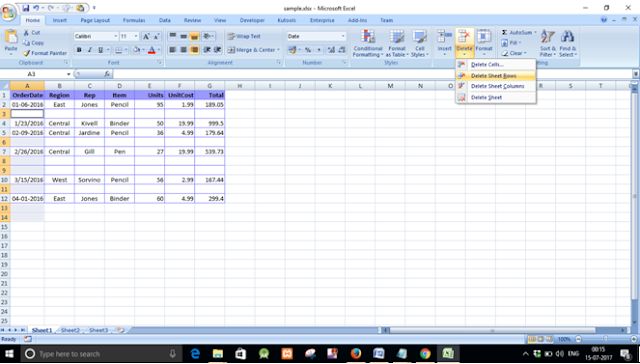Open Edge from the taskbar
The image size is (640, 364).
coord(195,353)
